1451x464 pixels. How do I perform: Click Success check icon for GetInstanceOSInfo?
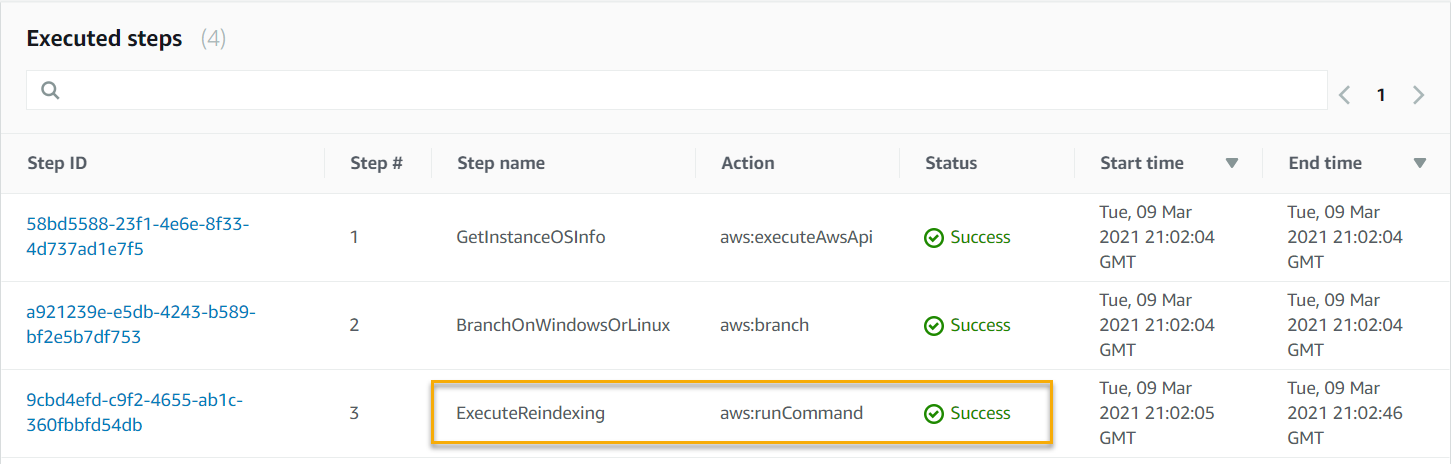point(934,238)
